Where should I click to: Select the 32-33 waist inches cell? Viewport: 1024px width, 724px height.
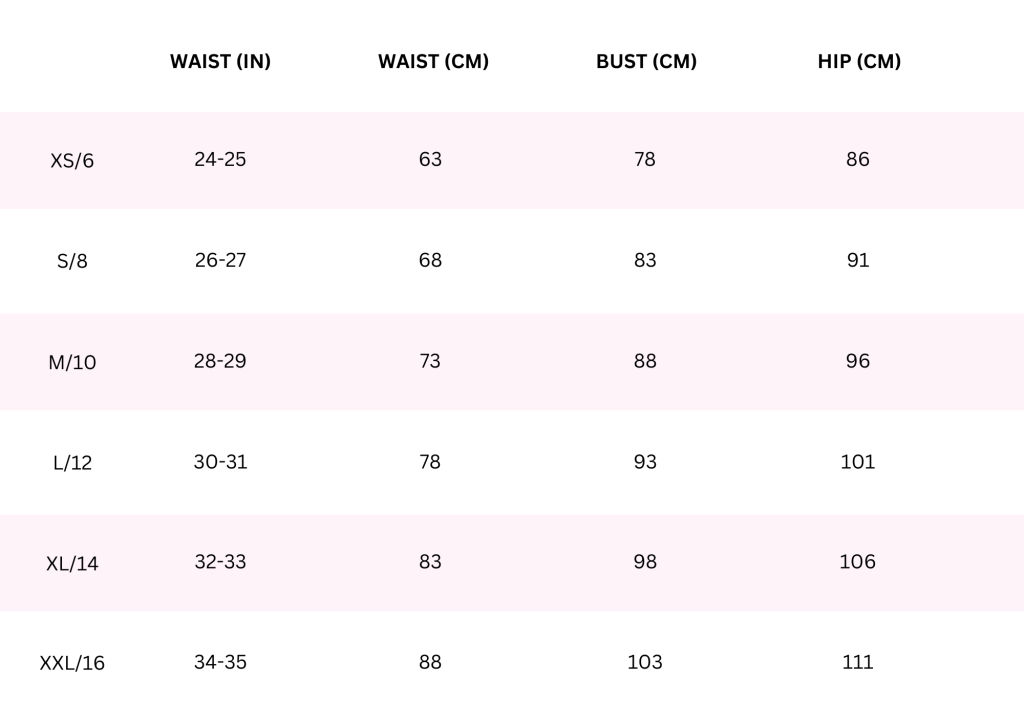pyautogui.click(x=220, y=562)
